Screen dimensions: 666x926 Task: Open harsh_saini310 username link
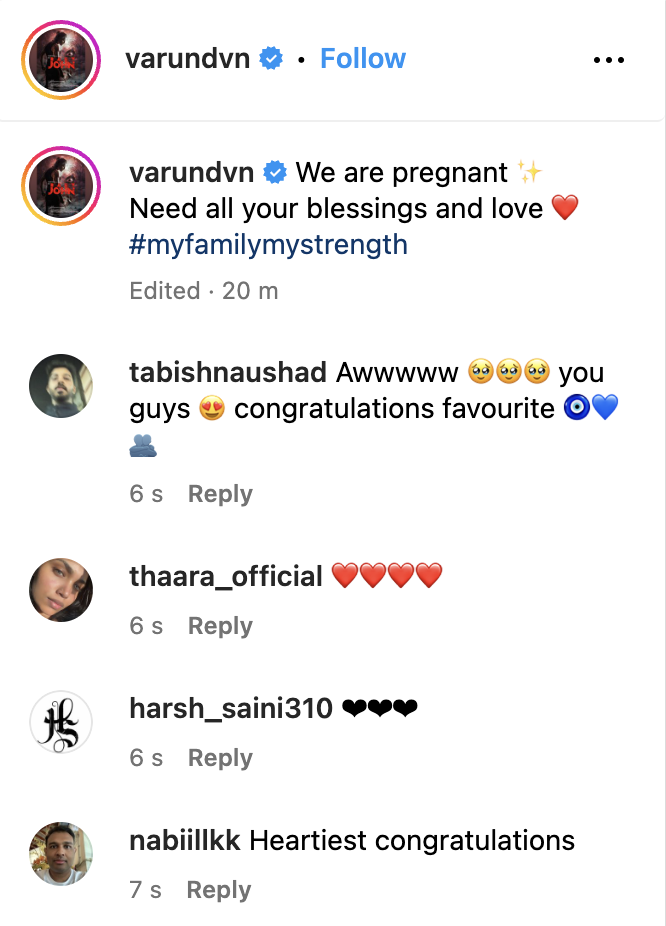pos(231,708)
